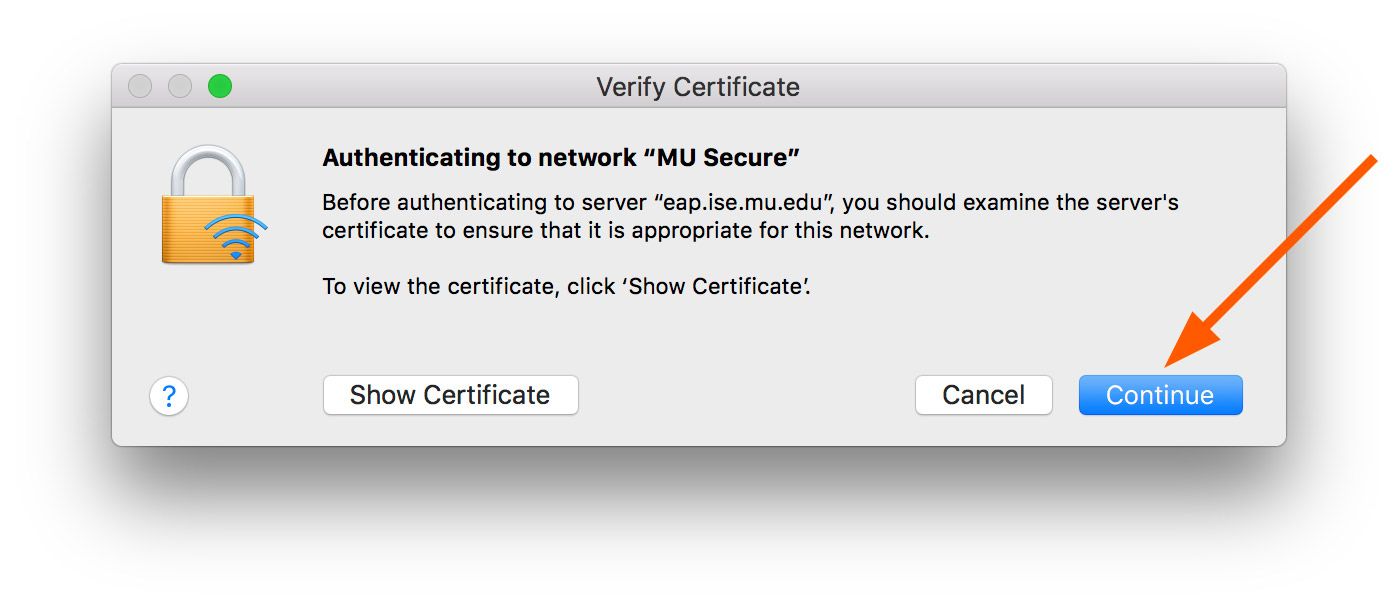
Task: Click the "Verify Certificate" window title
Action: click(x=698, y=87)
